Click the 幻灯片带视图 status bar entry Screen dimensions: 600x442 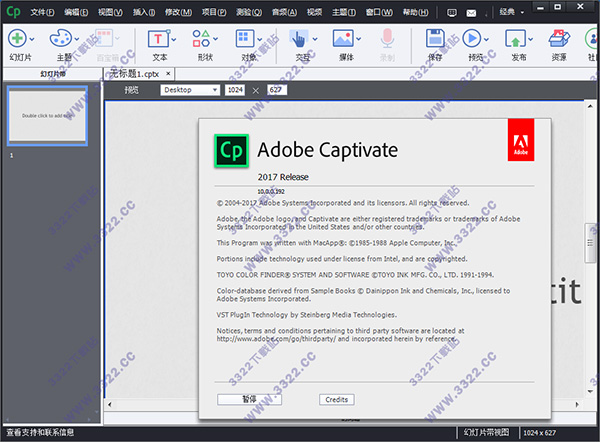486,432
